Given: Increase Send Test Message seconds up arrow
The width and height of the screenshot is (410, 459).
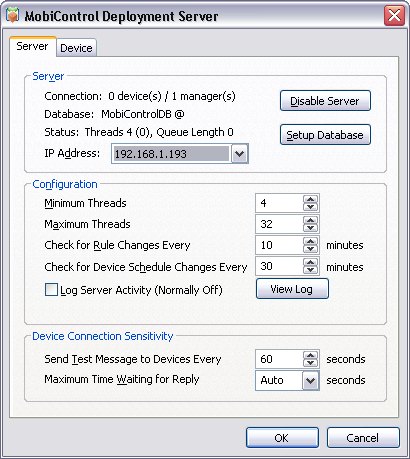Looking at the screenshot, I should (310, 355).
